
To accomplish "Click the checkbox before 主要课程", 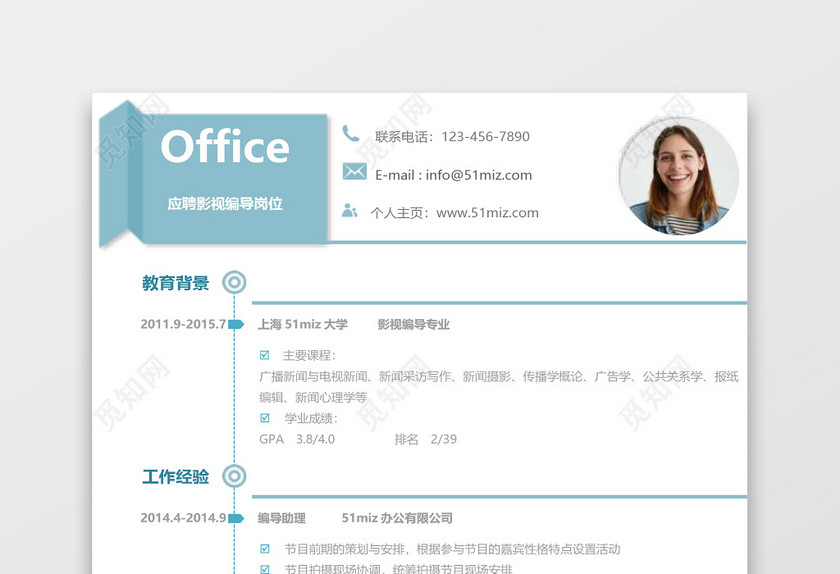I will (x=264, y=355).
